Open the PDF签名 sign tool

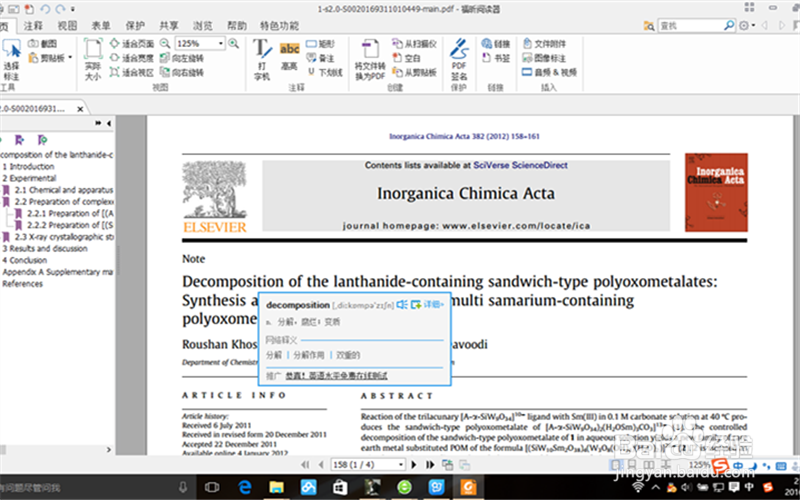pyautogui.click(x=459, y=59)
